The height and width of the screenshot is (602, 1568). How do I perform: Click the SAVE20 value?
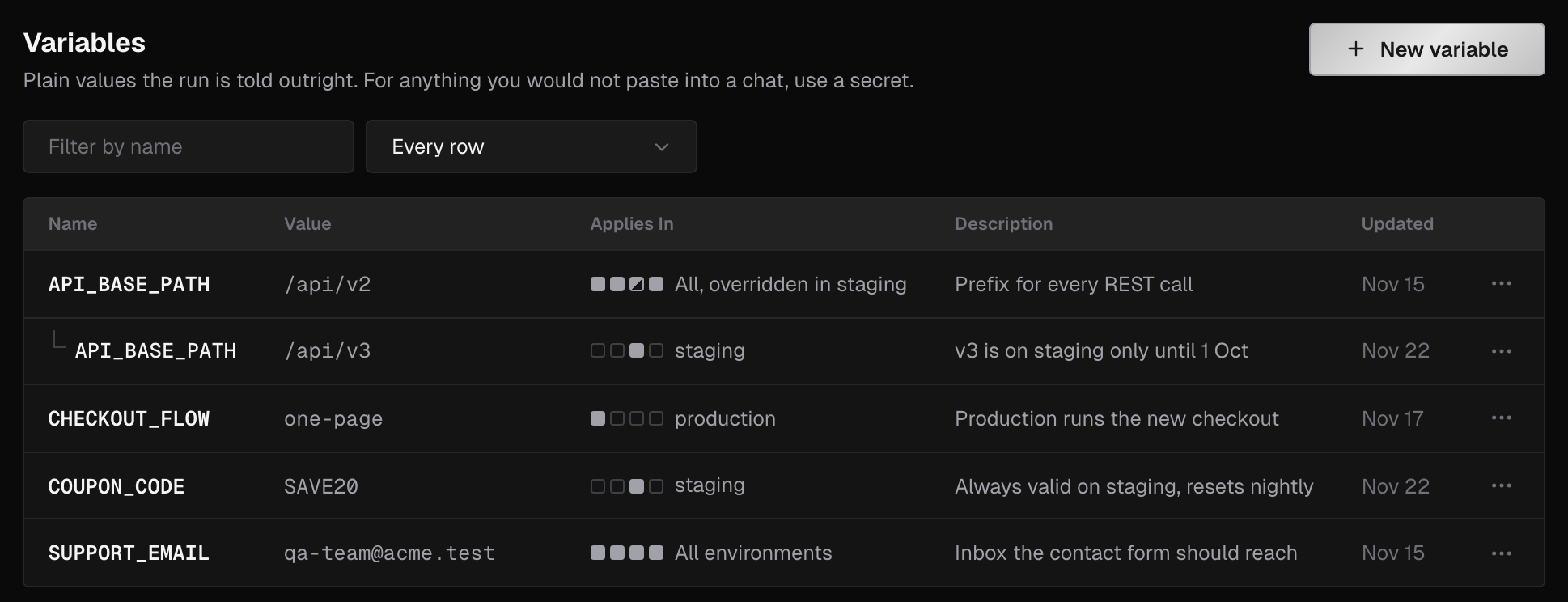point(321,487)
